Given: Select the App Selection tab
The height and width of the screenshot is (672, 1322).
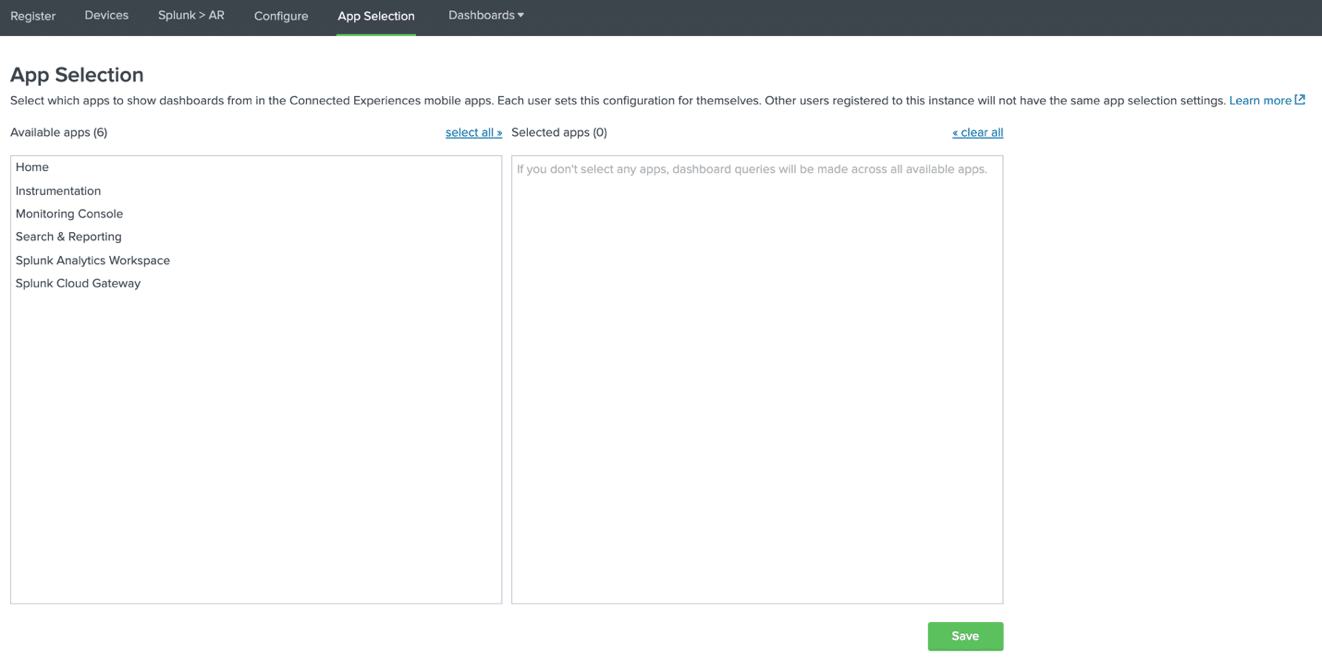Looking at the screenshot, I should [x=376, y=16].
